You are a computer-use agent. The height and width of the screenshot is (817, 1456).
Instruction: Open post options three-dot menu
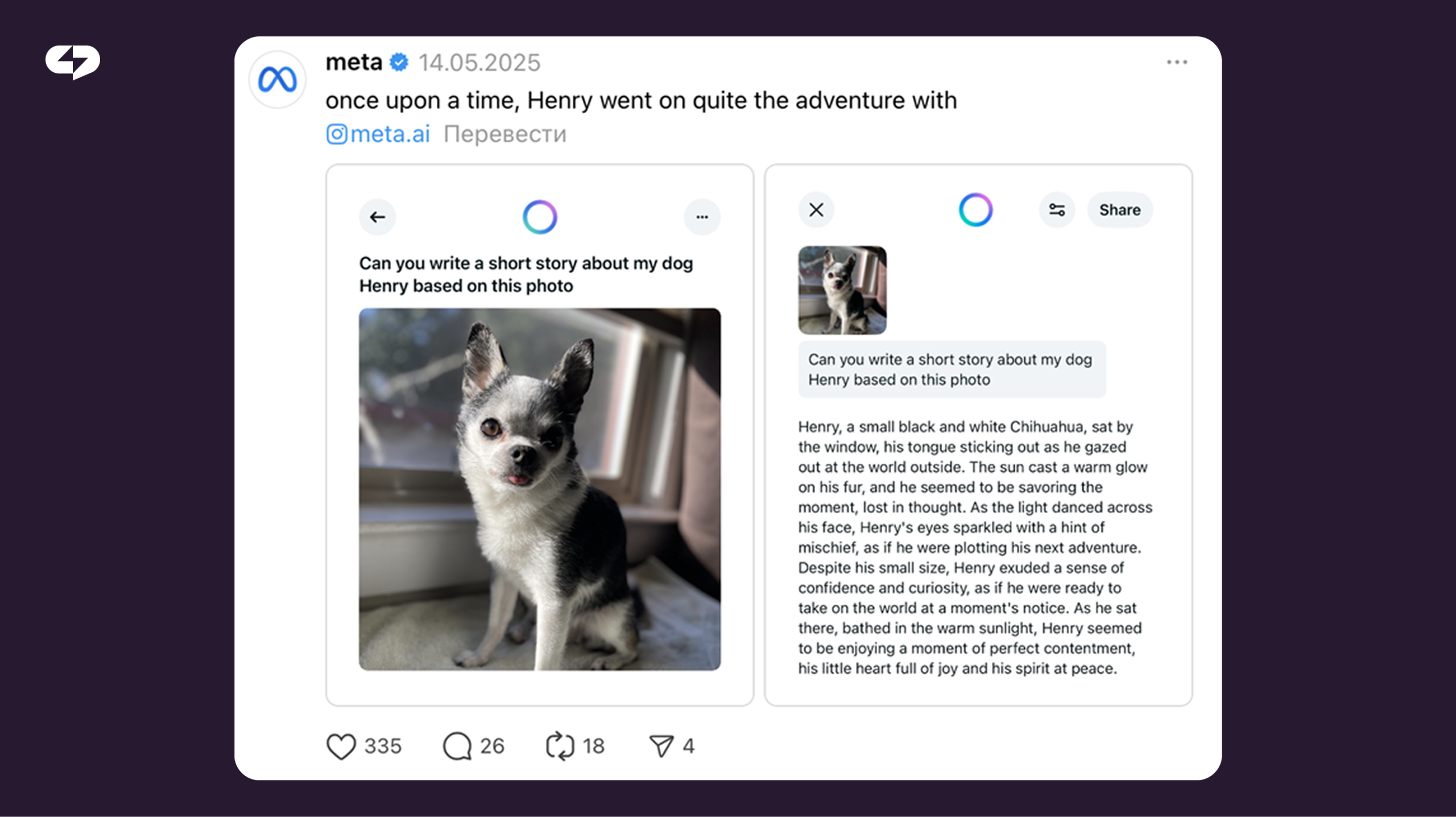pyautogui.click(x=1177, y=62)
